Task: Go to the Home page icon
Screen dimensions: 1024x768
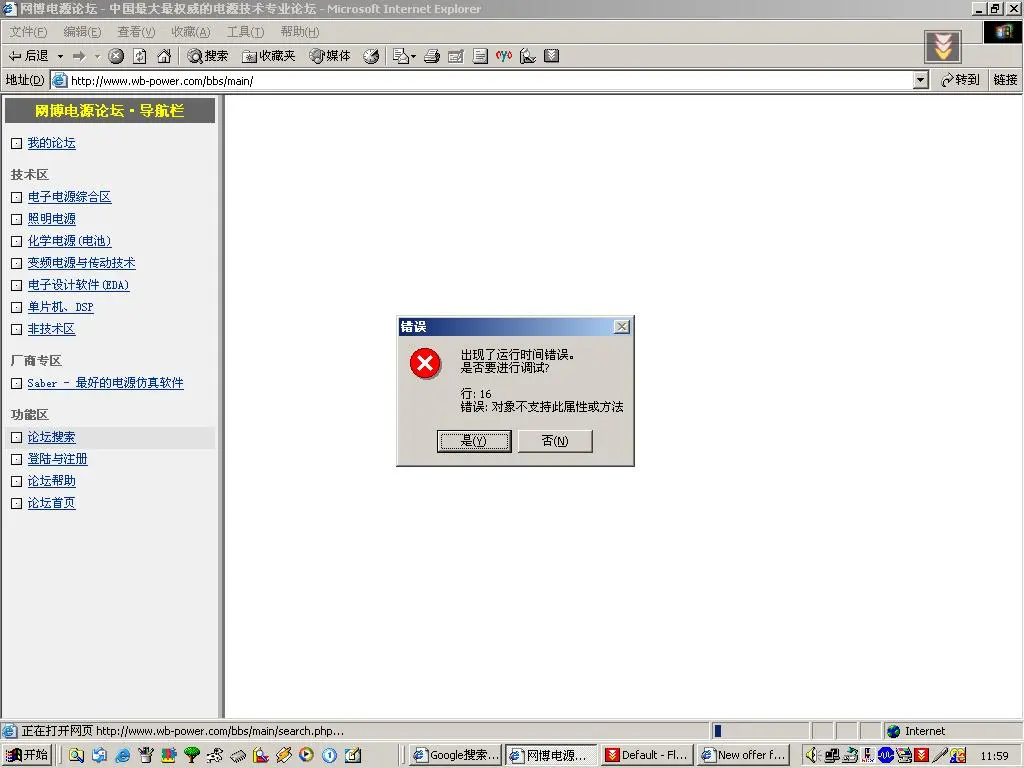Action: 164,56
